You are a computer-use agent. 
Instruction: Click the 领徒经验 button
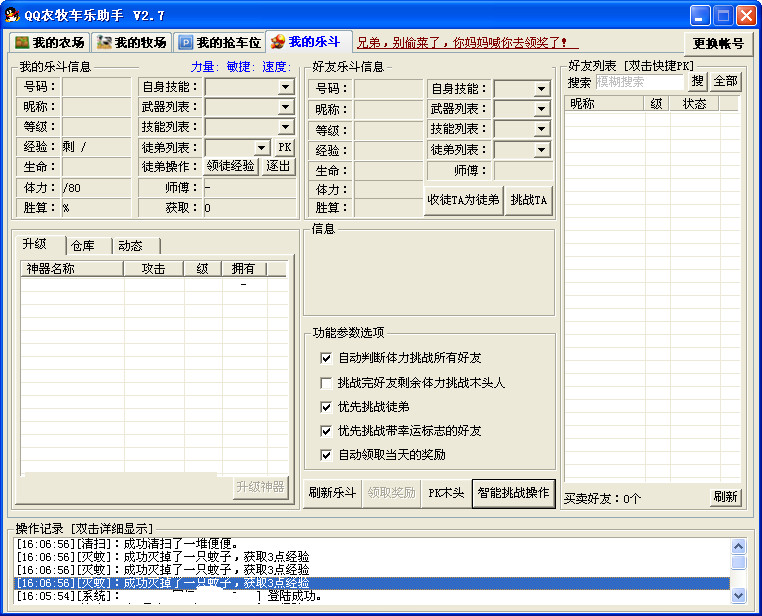tap(230, 167)
